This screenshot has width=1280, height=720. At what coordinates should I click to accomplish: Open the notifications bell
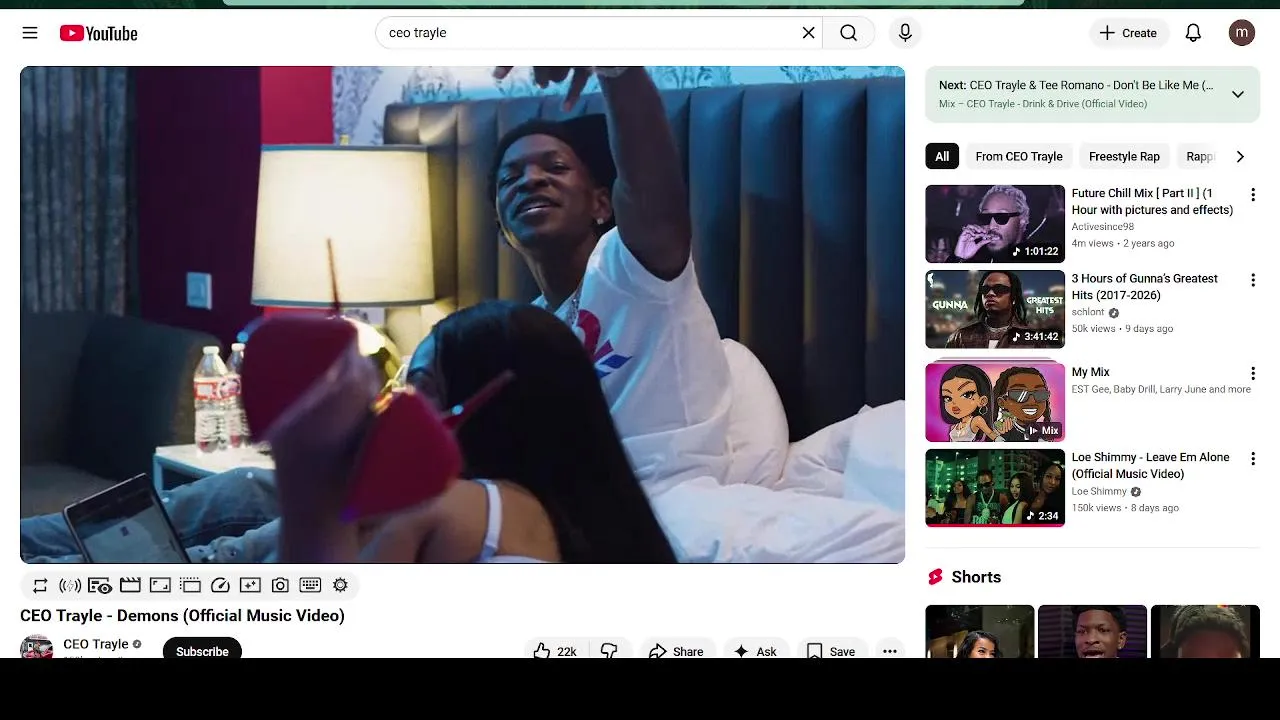click(x=1193, y=33)
